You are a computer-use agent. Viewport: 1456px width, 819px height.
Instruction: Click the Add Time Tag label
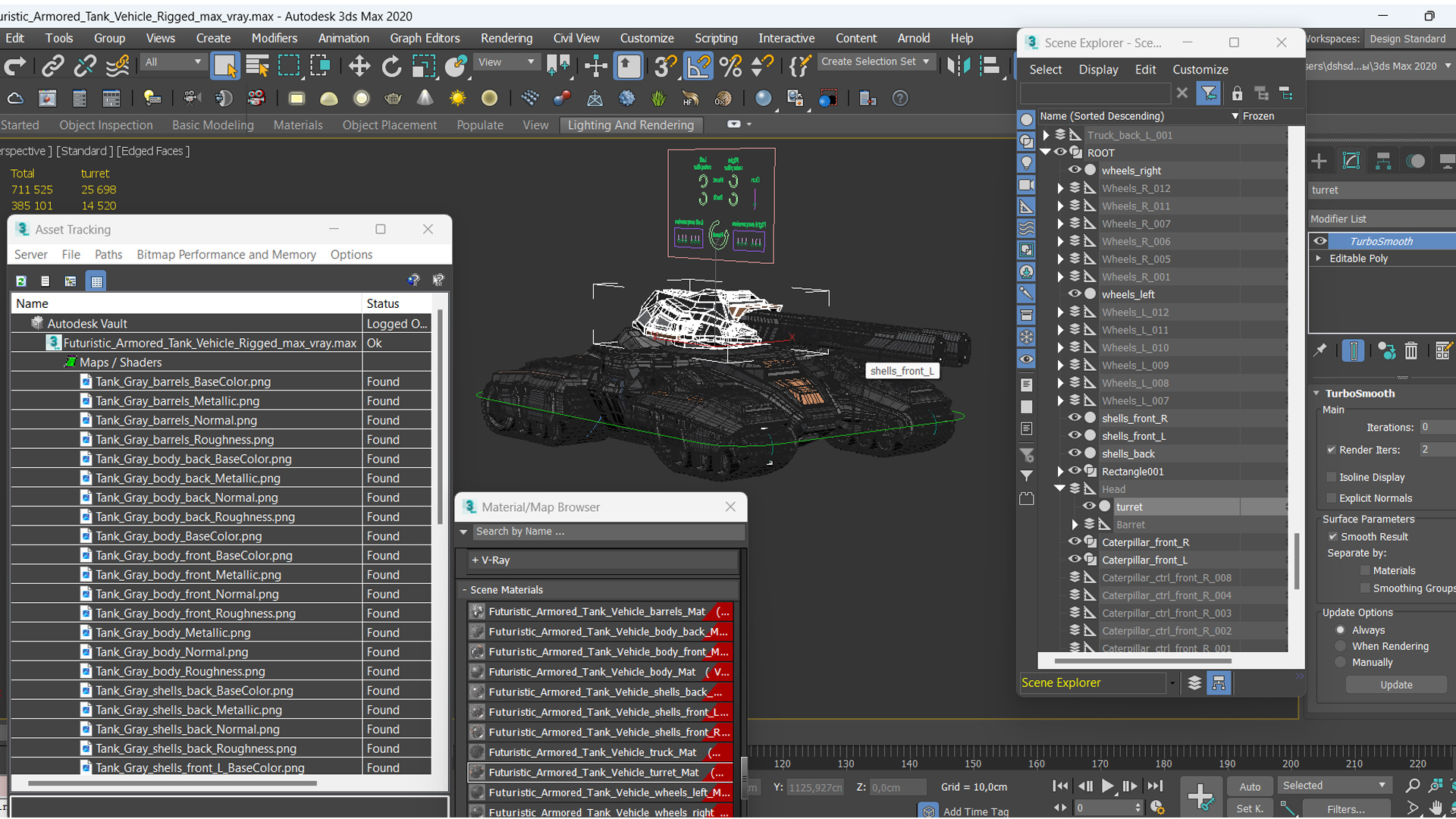click(975, 811)
